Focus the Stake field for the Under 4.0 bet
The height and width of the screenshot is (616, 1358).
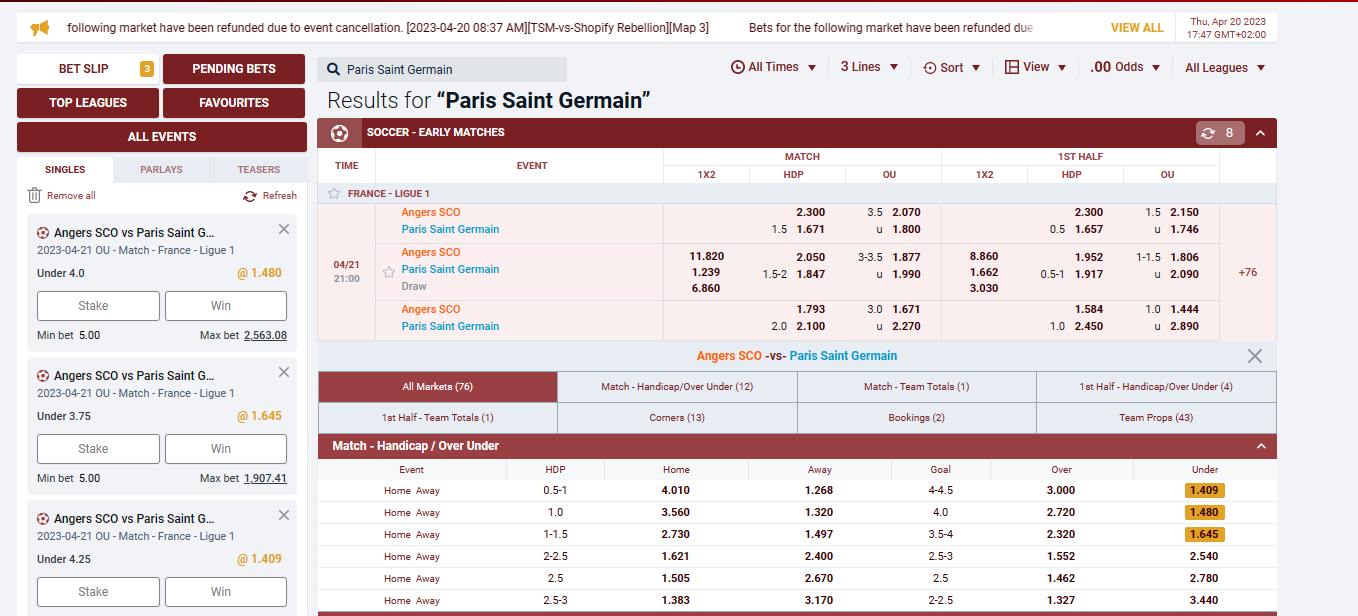98,306
